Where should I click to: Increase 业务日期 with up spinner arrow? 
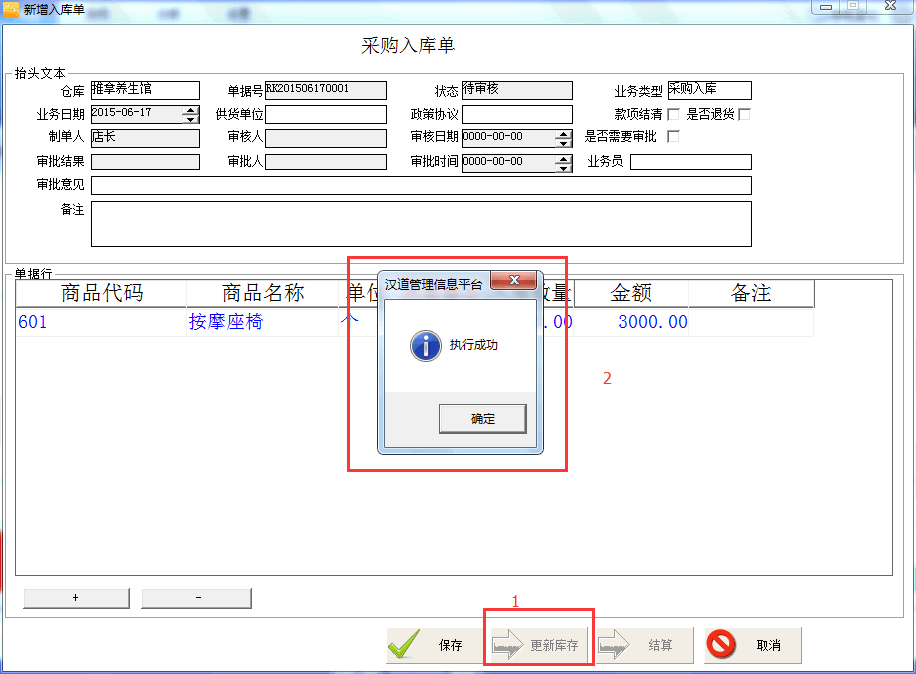[191, 110]
